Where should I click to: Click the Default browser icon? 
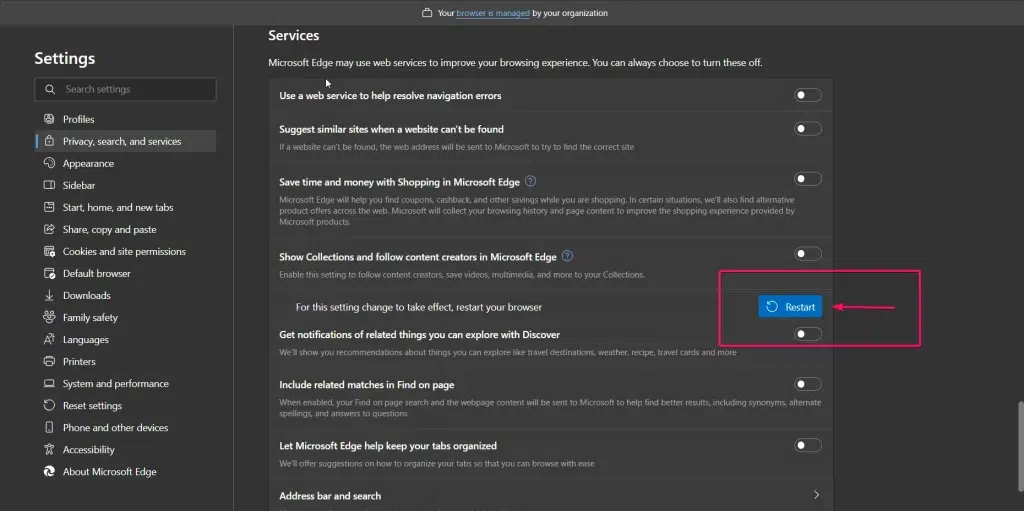click(x=49, y=273)
